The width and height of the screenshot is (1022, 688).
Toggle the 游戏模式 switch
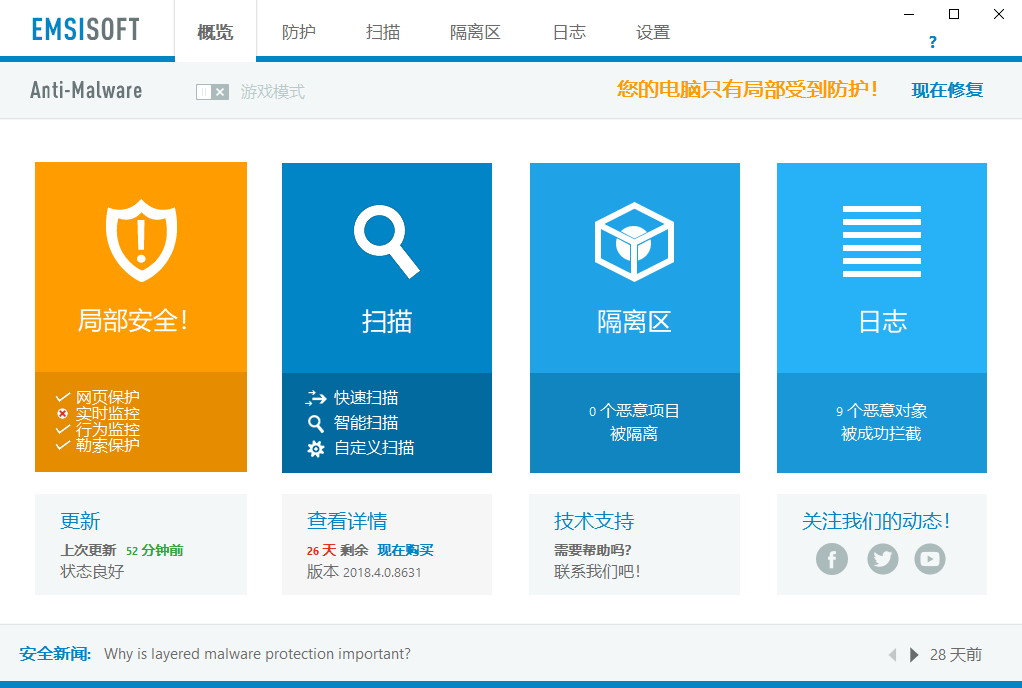pos(212,92)
